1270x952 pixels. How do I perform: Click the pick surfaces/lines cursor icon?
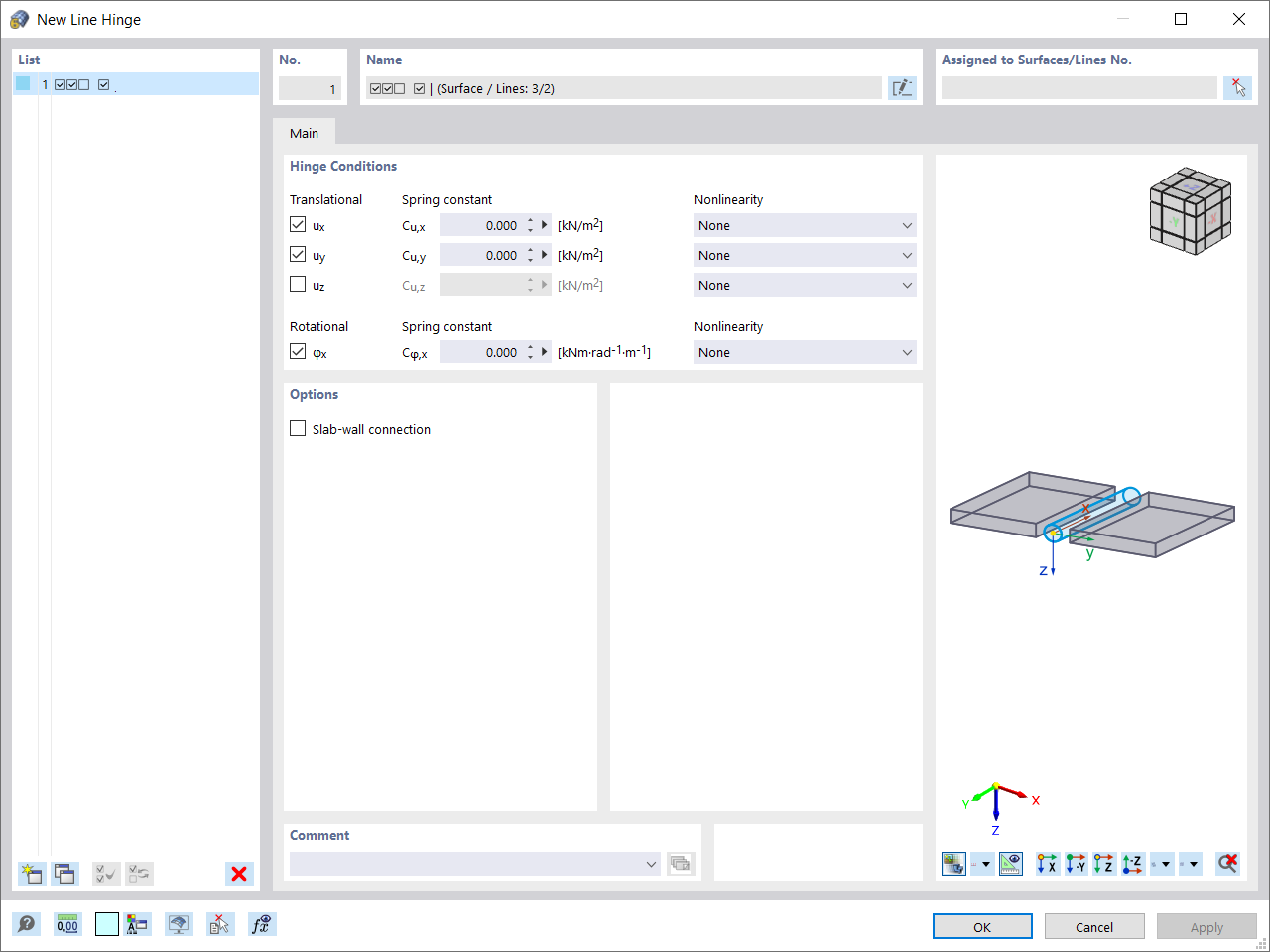(x=1238, y=88)
